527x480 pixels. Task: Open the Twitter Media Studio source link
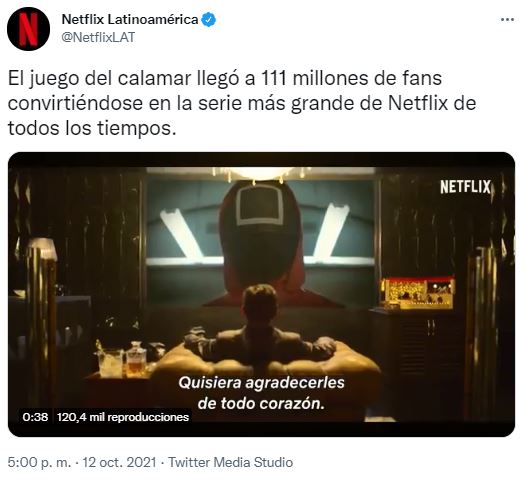231,462
